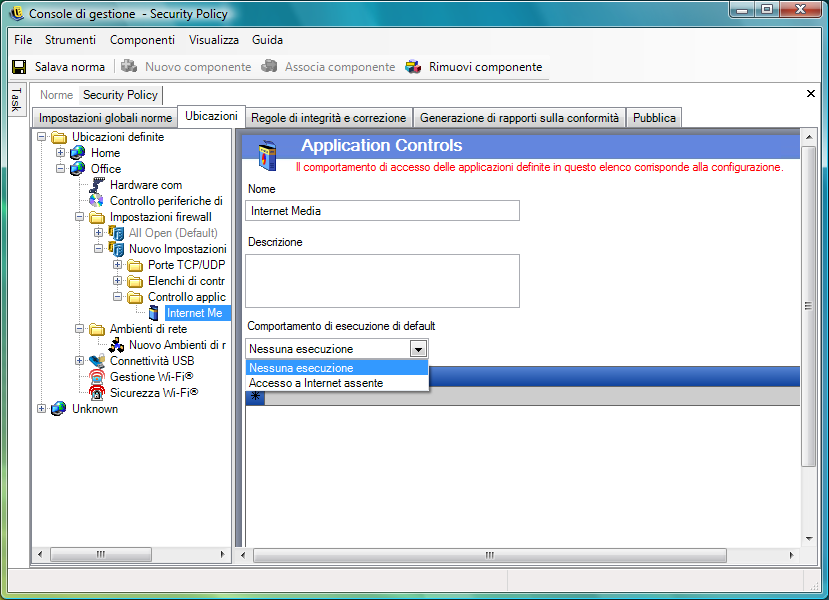Click the Gestione Wi-Fi icon

pyautogui.click(x=97, y=377)
